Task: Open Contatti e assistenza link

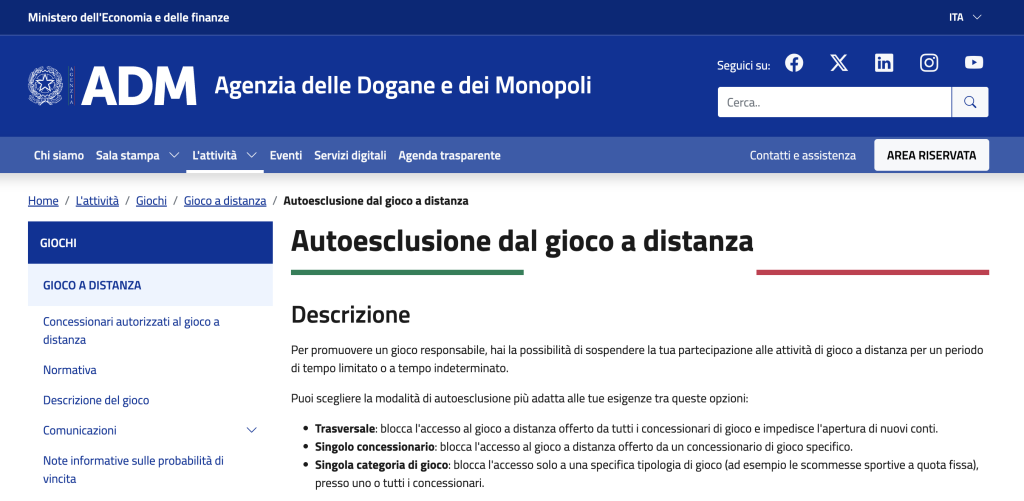Action: tap(803, 155)
